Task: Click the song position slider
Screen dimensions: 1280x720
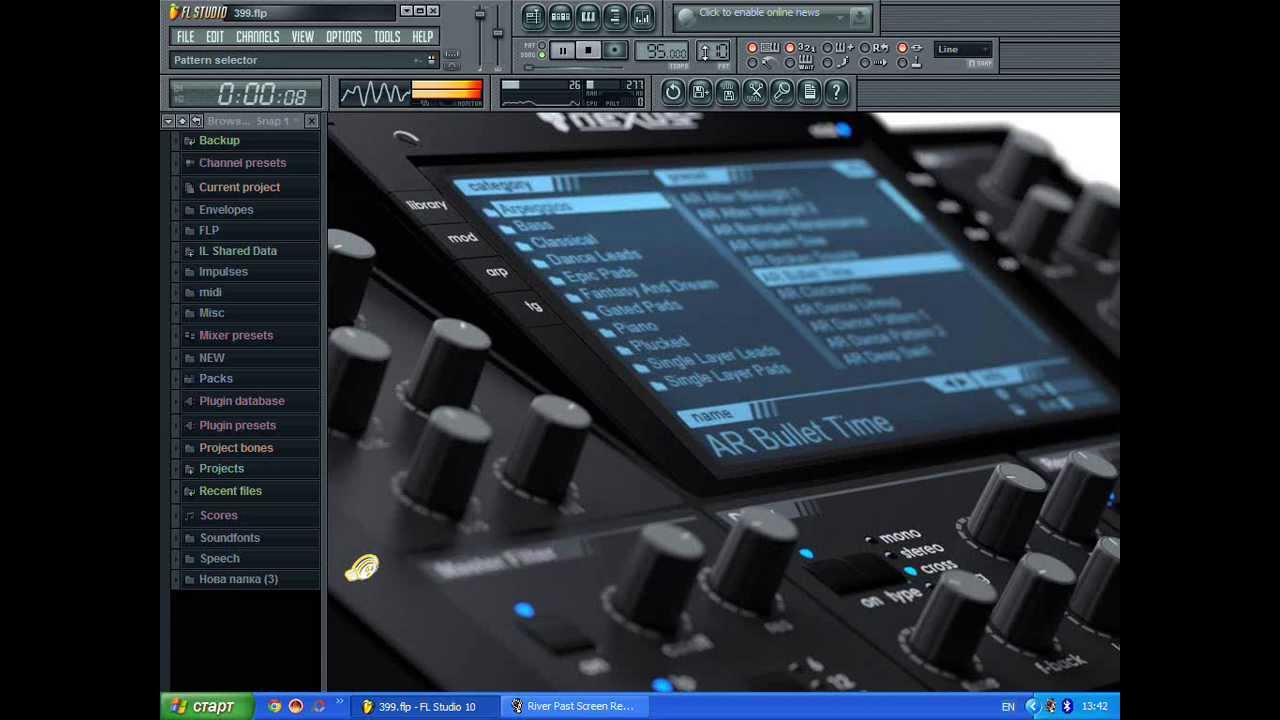Action: (574, 67)
